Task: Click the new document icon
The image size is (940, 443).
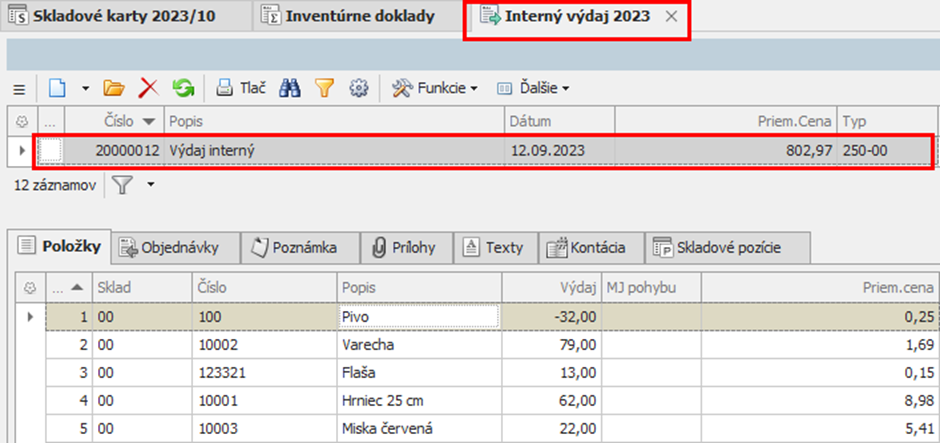Action: click(x=58, y=88)
